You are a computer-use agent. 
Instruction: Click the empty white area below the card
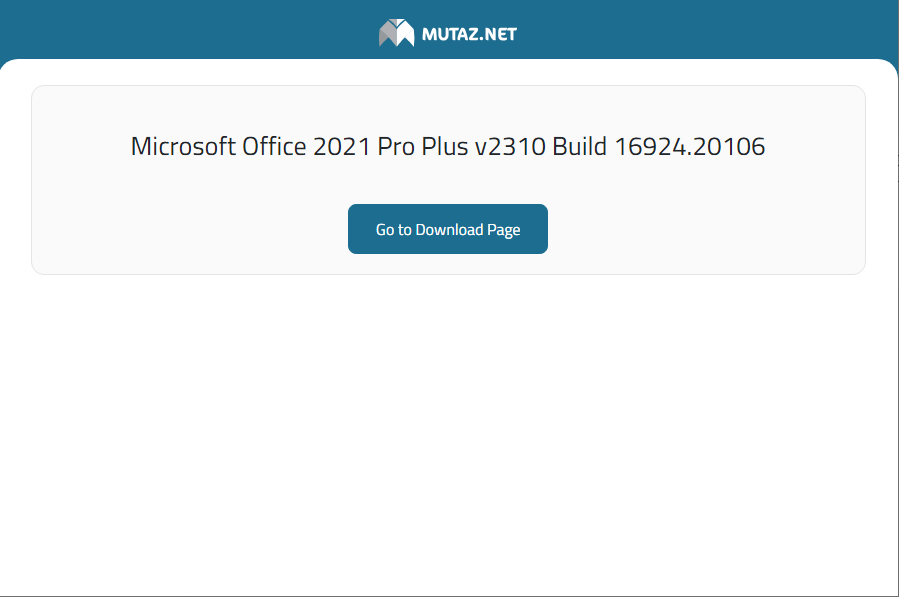(448, 430)
